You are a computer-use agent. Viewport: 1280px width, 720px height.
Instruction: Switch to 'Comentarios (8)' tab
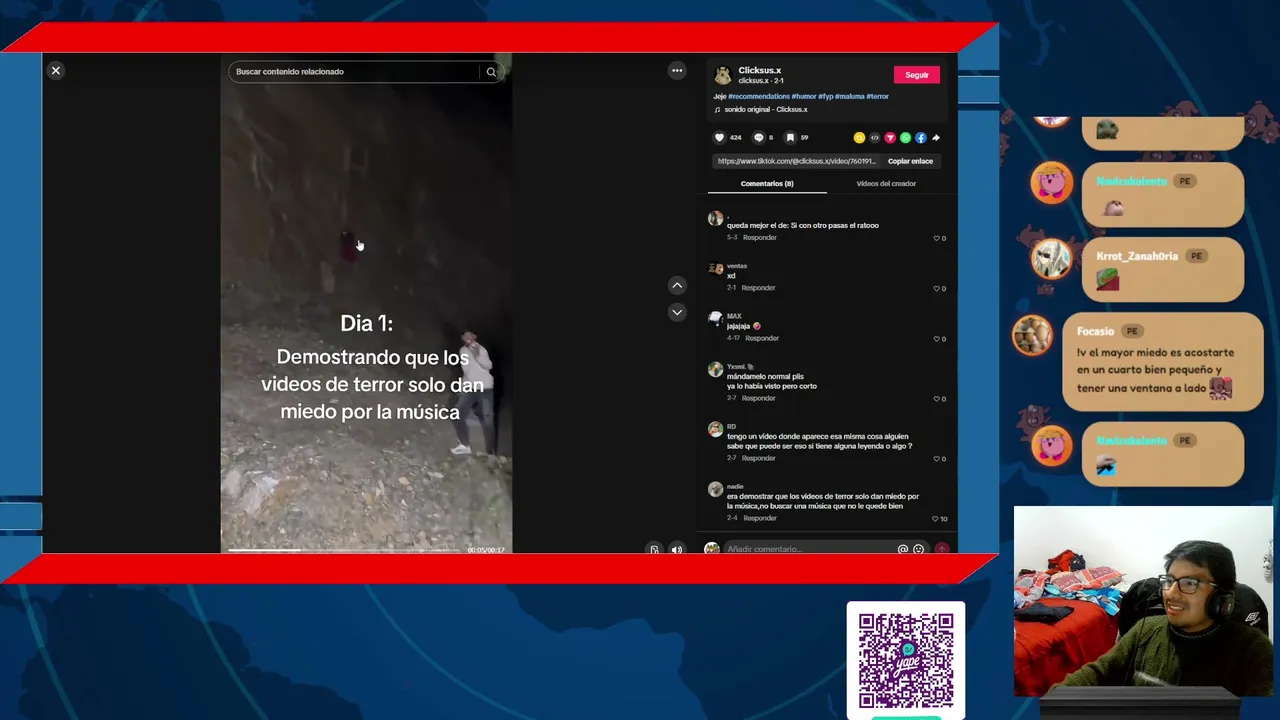coord(767,184)
